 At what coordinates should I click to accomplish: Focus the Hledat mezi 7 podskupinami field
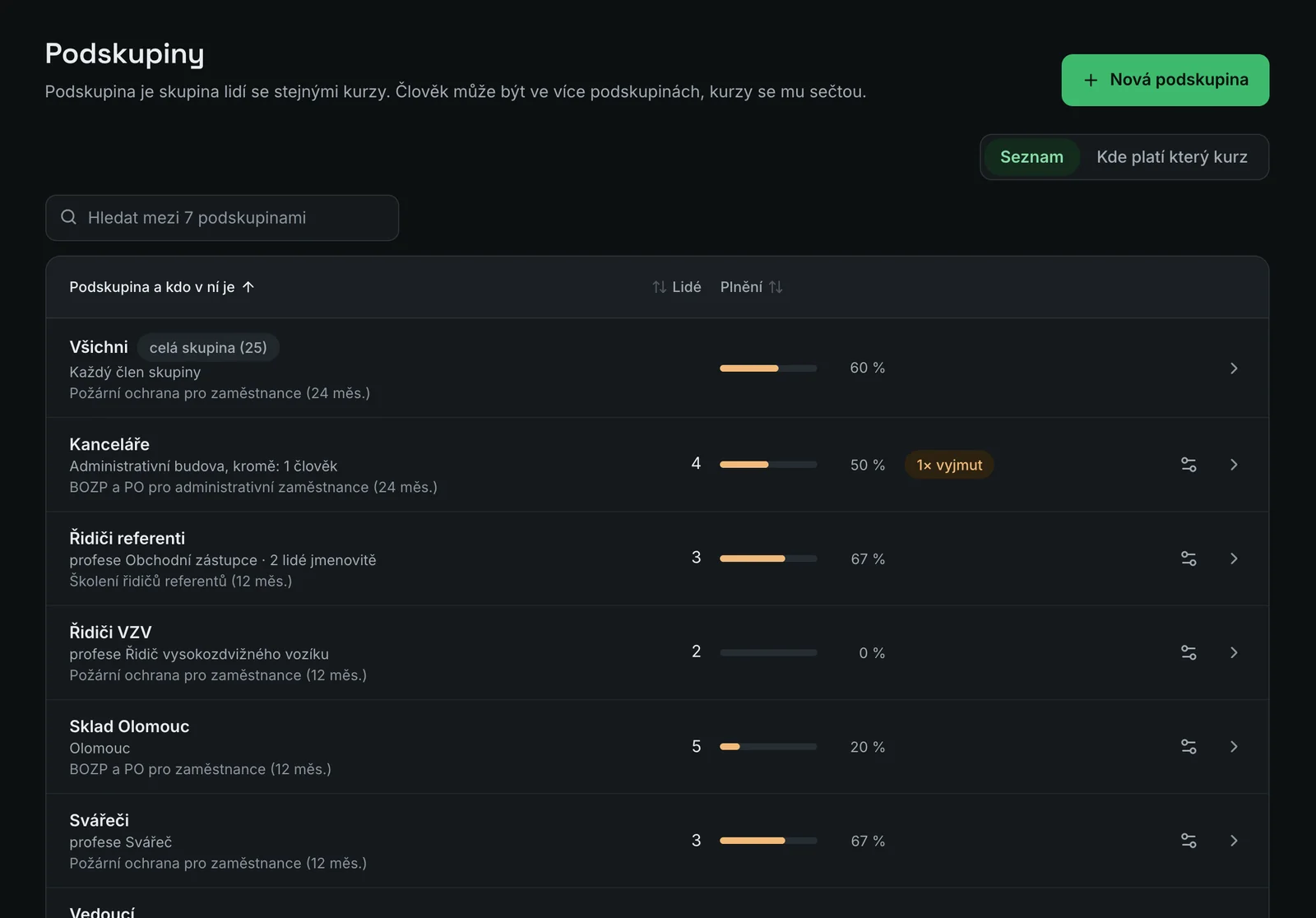[x=222, y=218]
